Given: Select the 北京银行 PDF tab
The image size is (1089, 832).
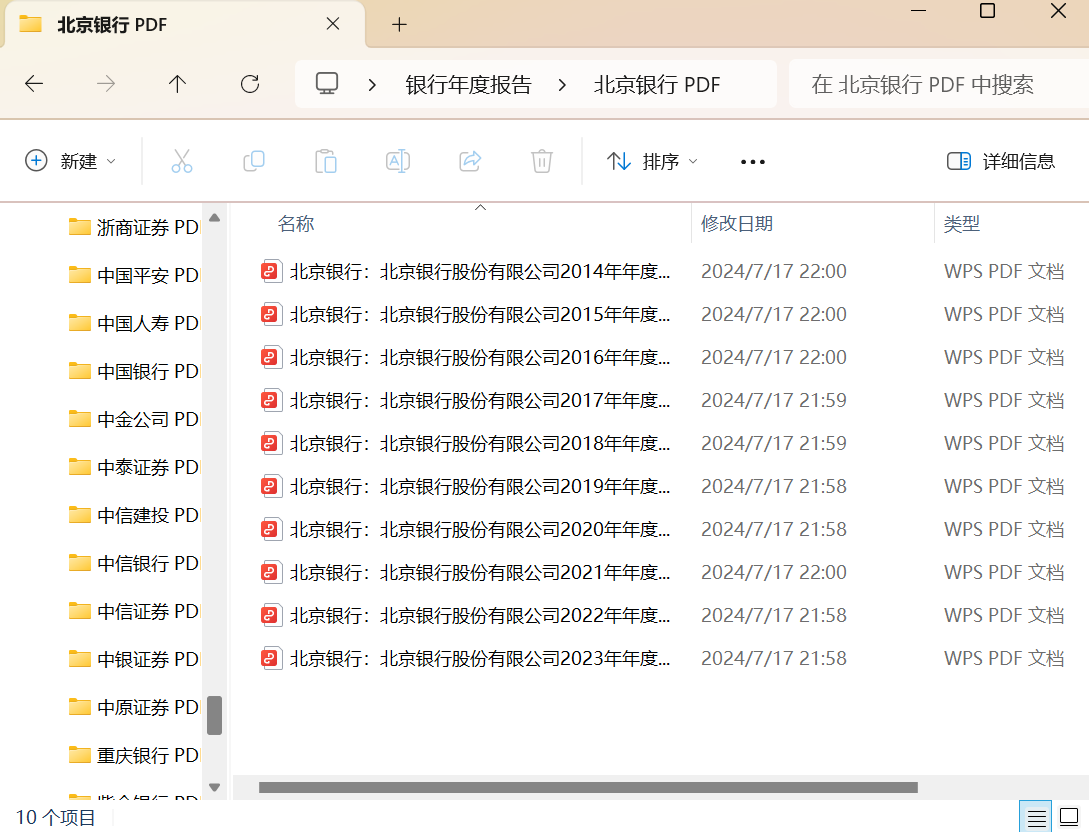Looking at the screenshot, I should click(184, 25).
